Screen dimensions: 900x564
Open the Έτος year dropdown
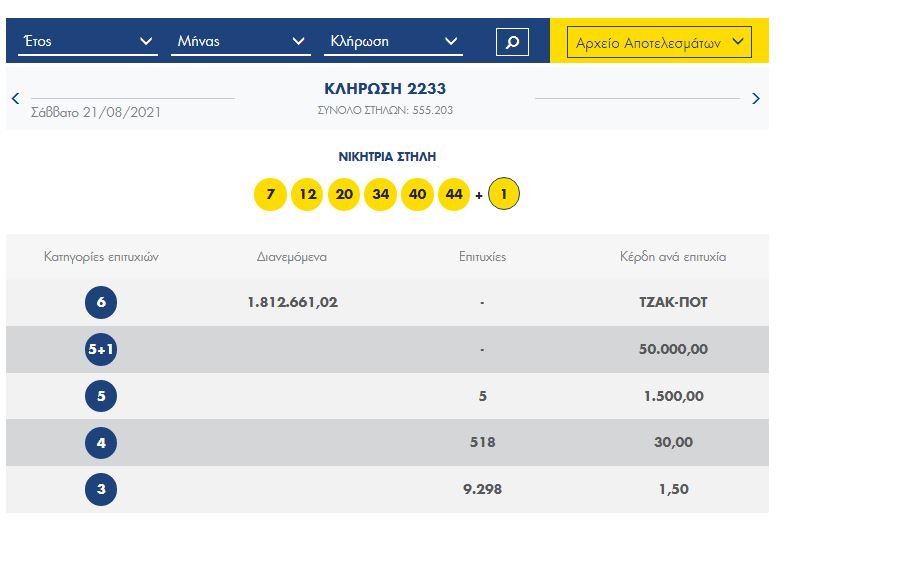pos(88,41)
